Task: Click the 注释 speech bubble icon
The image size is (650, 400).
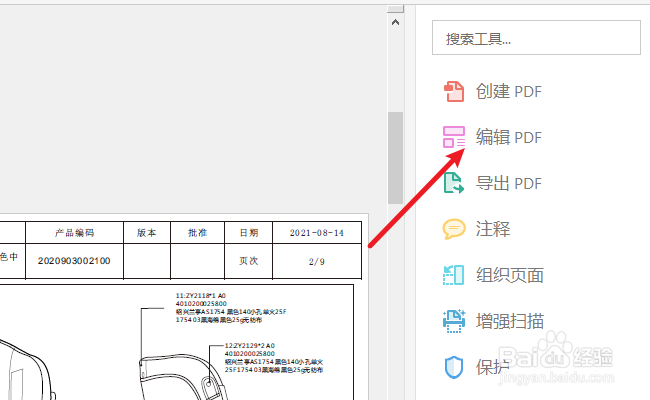Action: point(454,229)
